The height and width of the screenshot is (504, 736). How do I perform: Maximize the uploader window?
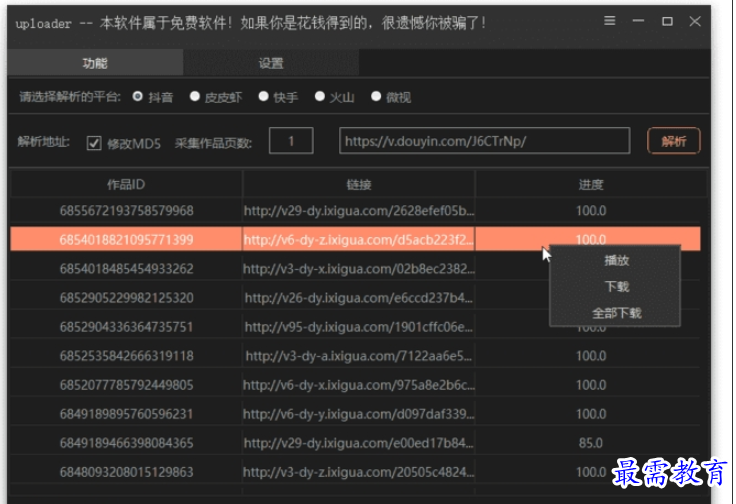[667, 21]
